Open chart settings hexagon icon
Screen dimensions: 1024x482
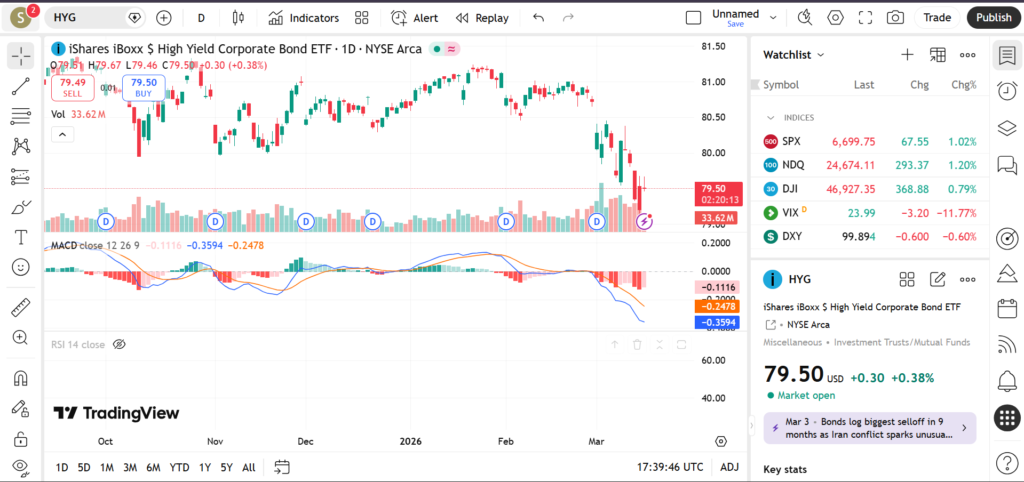click(x=835, y=17)
